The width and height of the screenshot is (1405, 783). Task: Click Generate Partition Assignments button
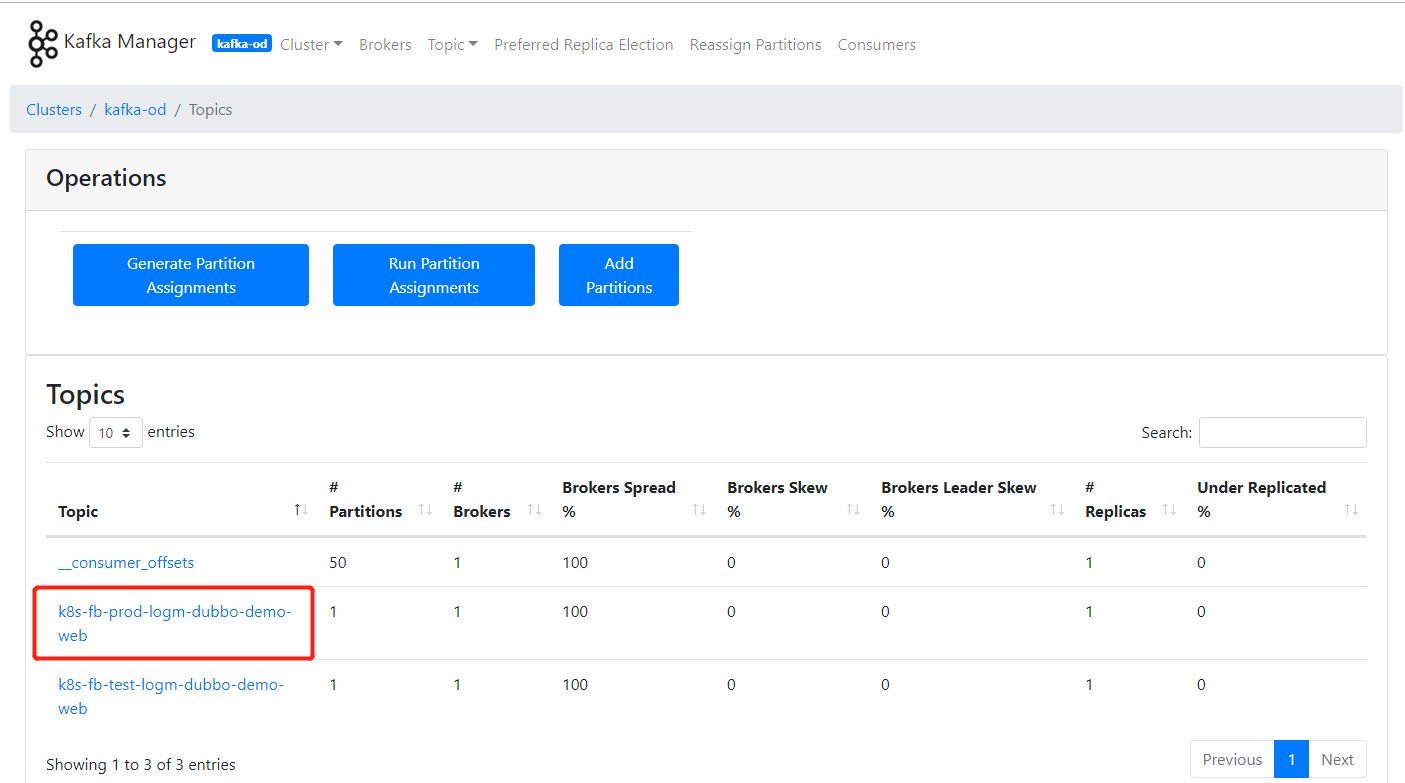(x=191, y=275)
